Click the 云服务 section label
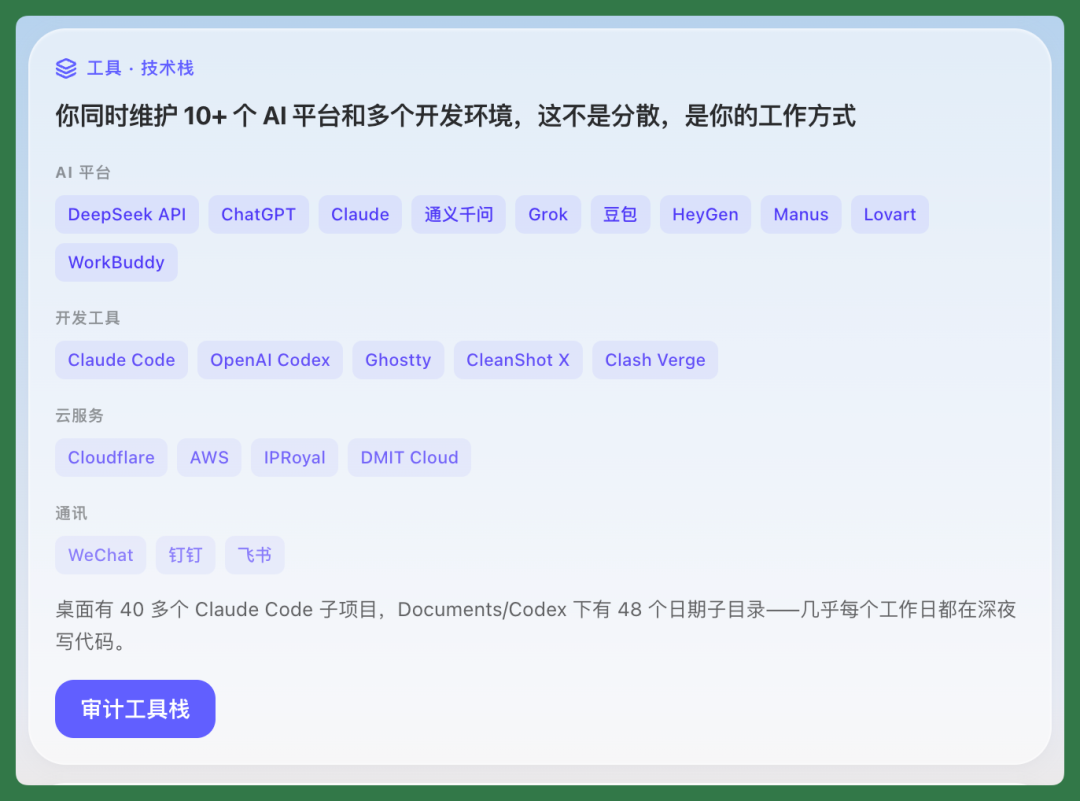The image size is (1080, 801). coord(79,415)
